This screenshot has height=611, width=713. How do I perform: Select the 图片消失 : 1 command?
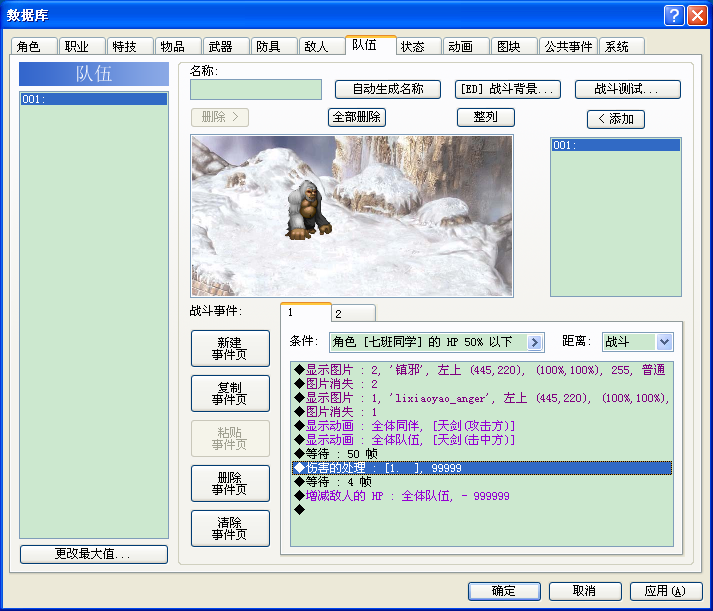coord(482,412)
